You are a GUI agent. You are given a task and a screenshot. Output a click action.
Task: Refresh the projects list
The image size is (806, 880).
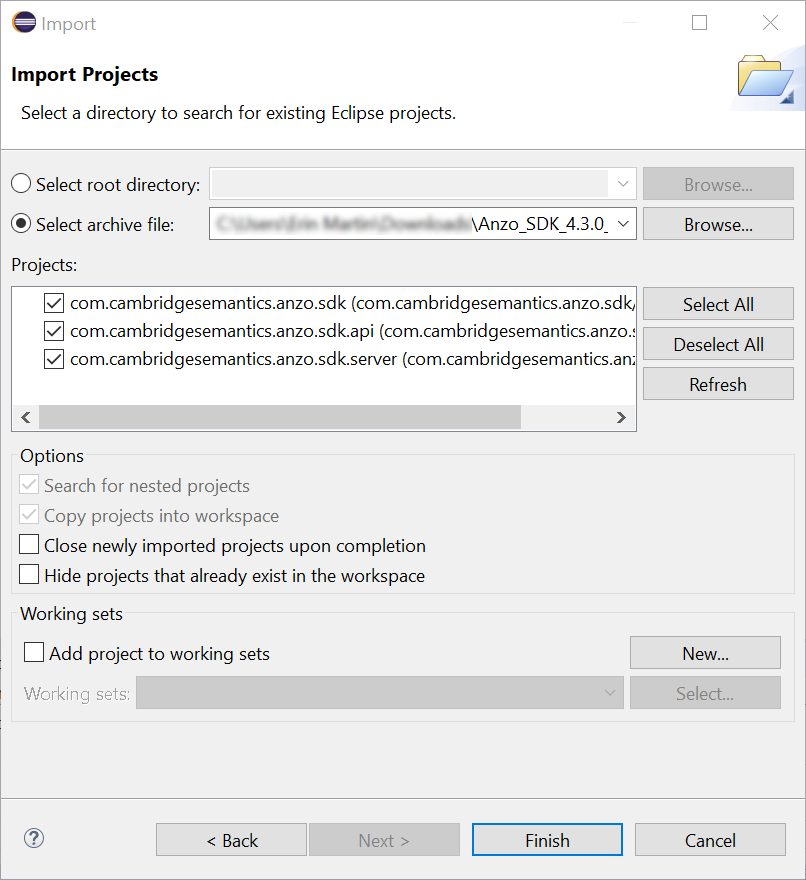coord(718,384)
